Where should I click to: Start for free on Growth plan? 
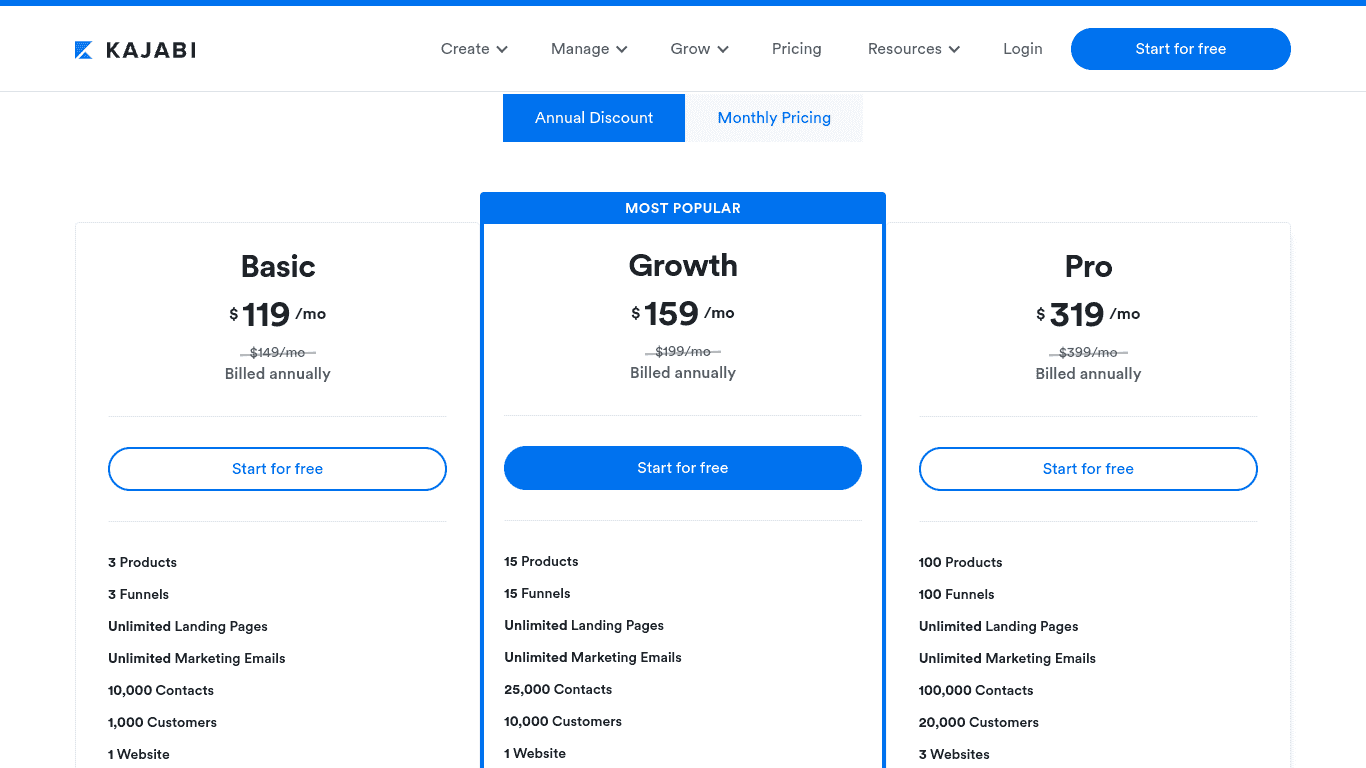[683, 468]
